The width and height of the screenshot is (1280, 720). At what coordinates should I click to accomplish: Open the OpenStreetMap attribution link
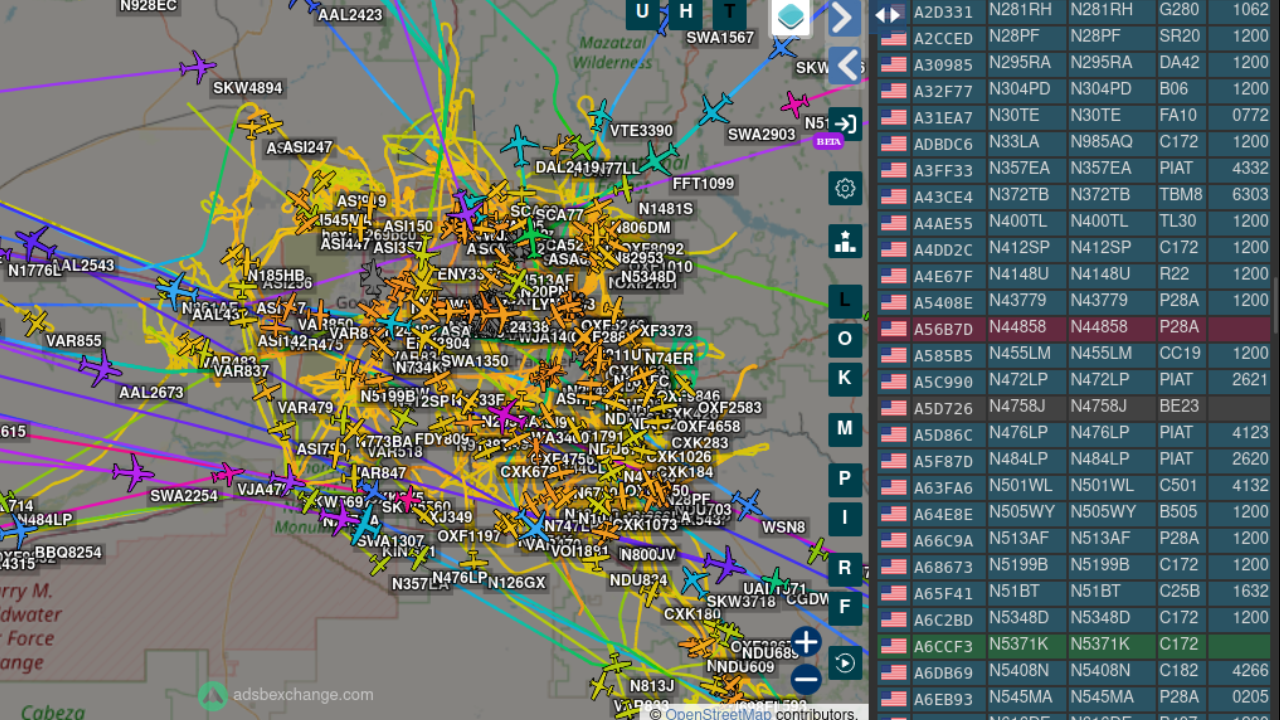718,713
